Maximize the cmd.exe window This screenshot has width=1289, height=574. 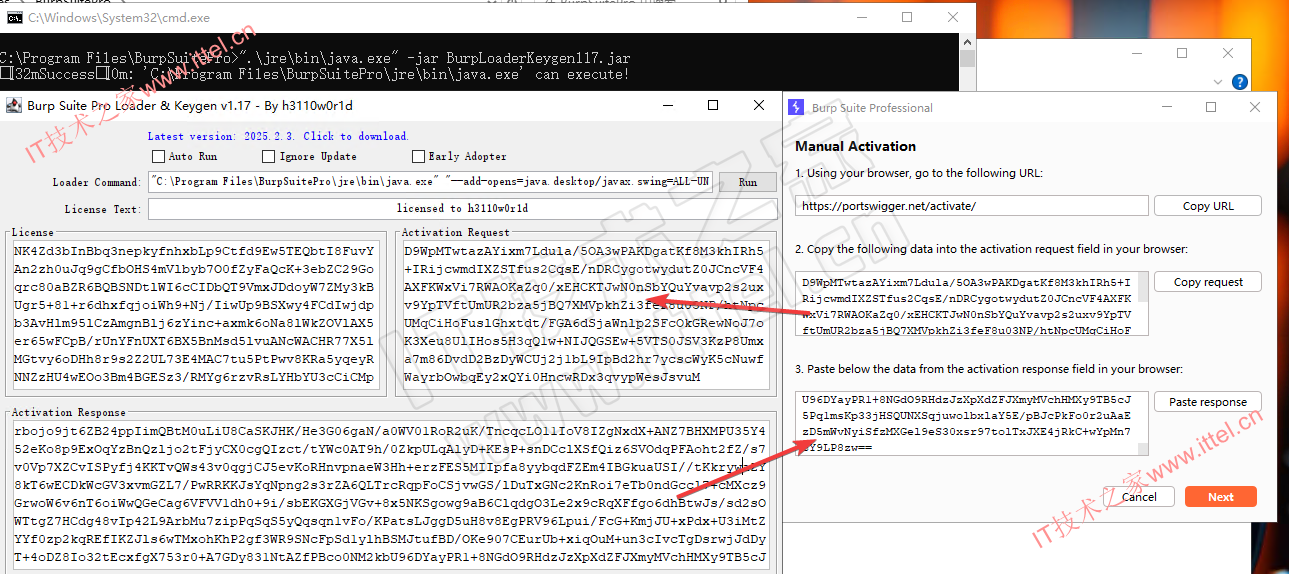click(x=907, y=17)
